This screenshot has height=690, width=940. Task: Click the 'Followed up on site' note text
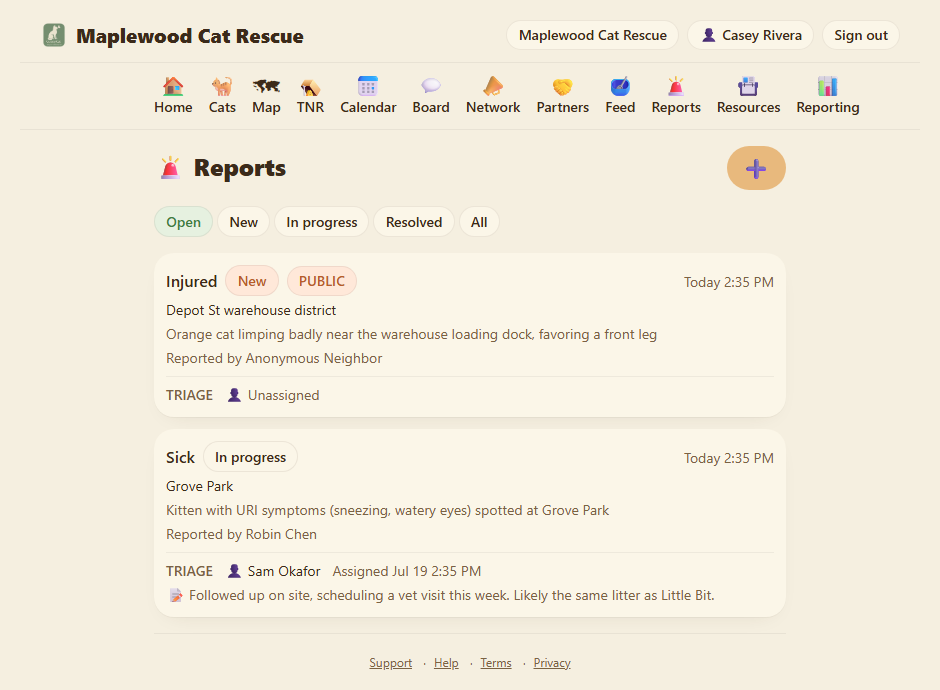point(451,595)
